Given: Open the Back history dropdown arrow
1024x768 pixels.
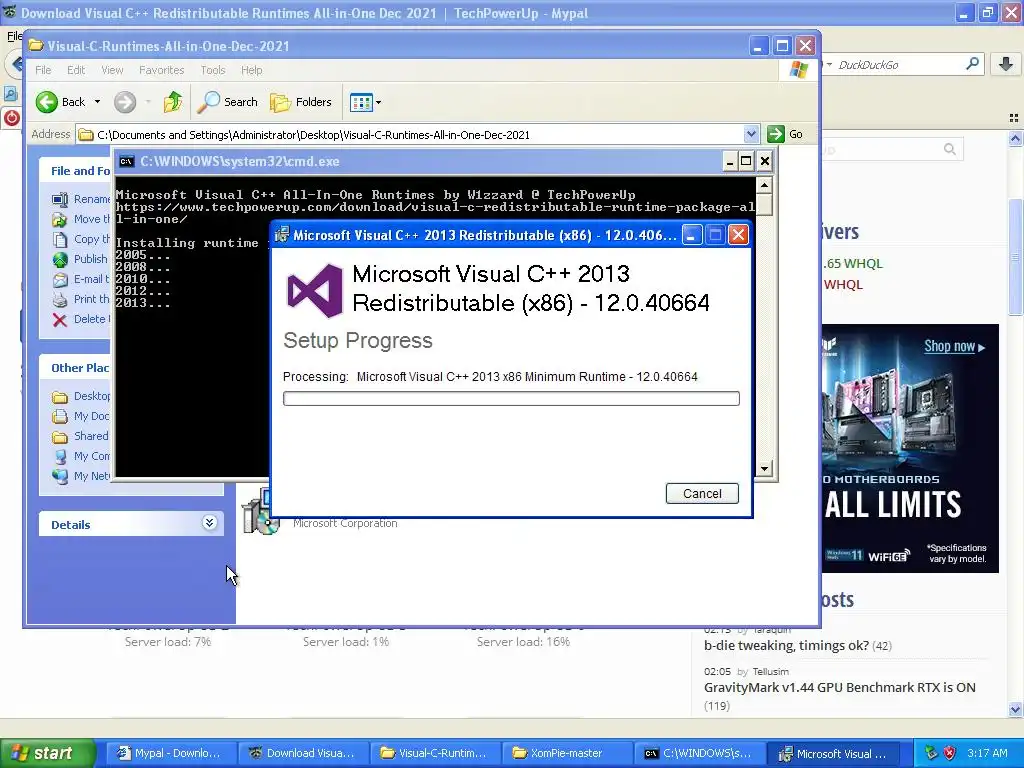Looking at the screenshot, I should (x=97, y=102).
